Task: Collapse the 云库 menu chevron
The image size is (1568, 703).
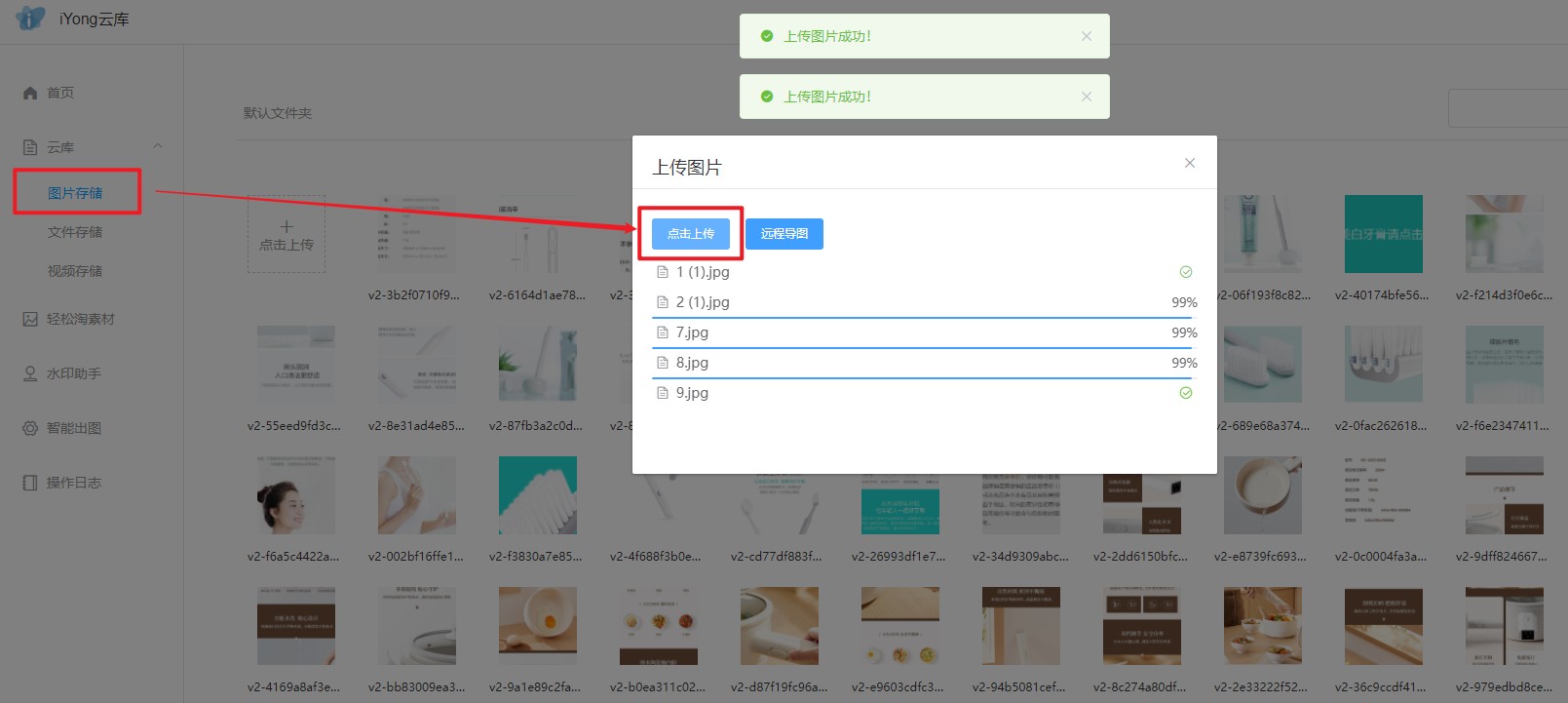Action: click(x=158, y=146)
